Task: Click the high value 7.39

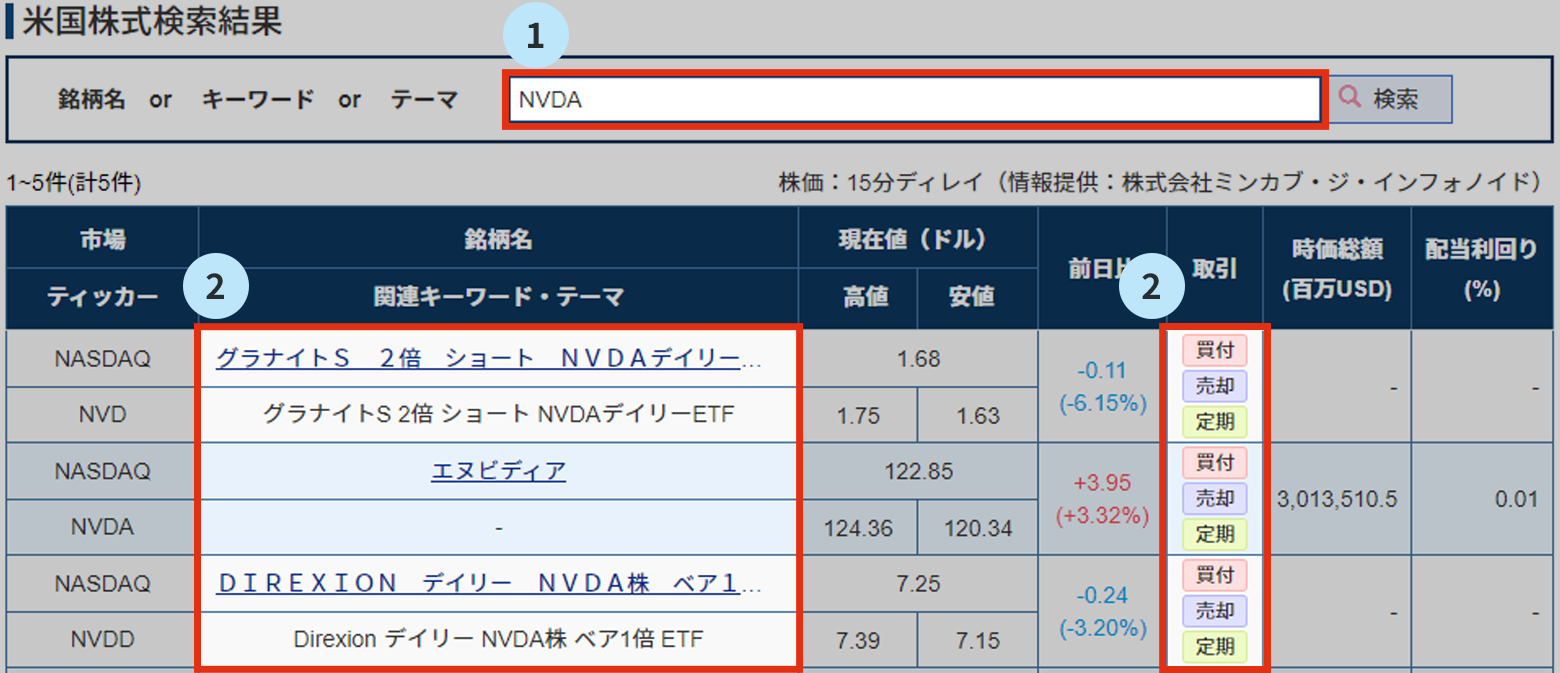Action: point(858,639)
